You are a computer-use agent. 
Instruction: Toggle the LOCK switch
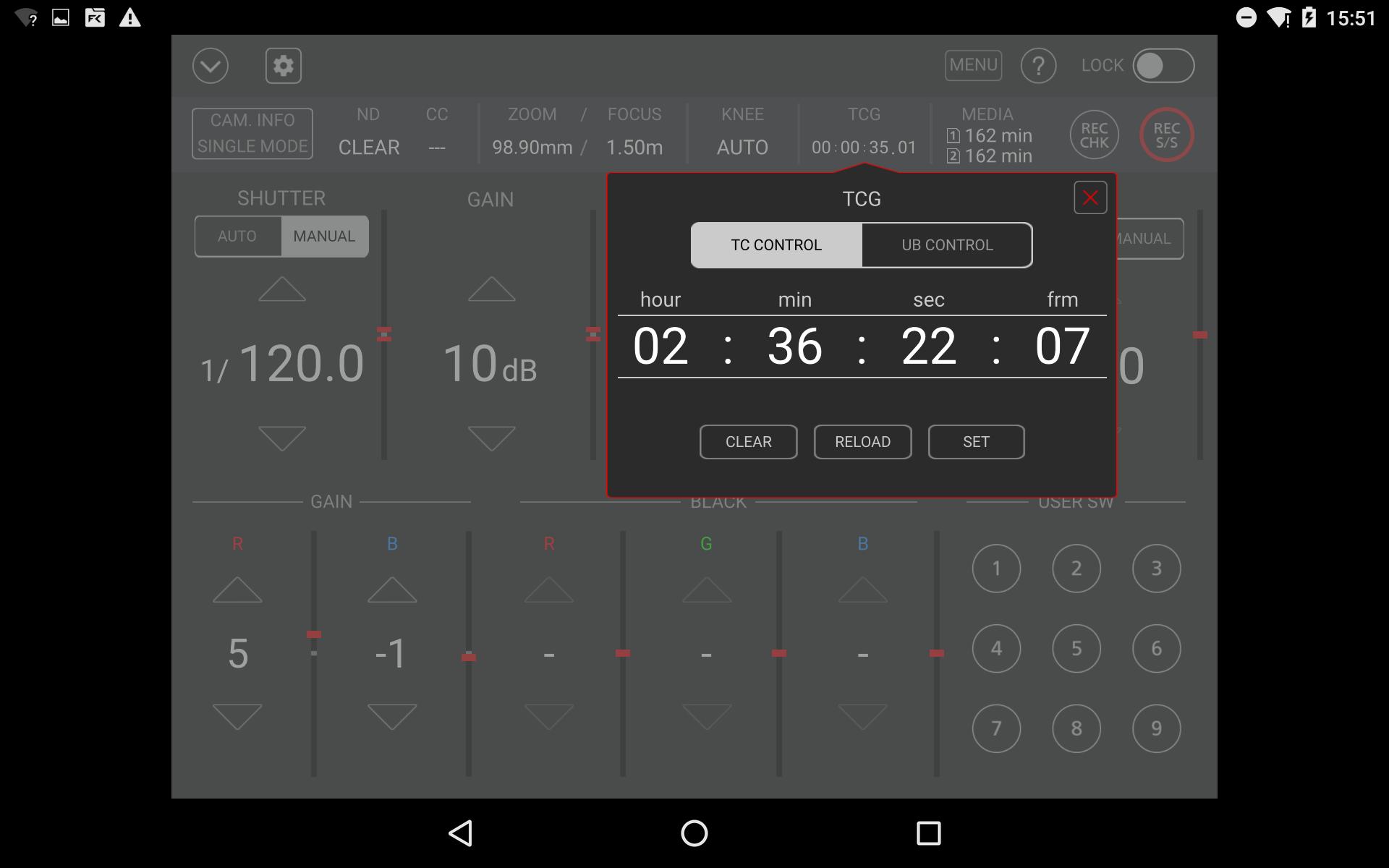1163,66
